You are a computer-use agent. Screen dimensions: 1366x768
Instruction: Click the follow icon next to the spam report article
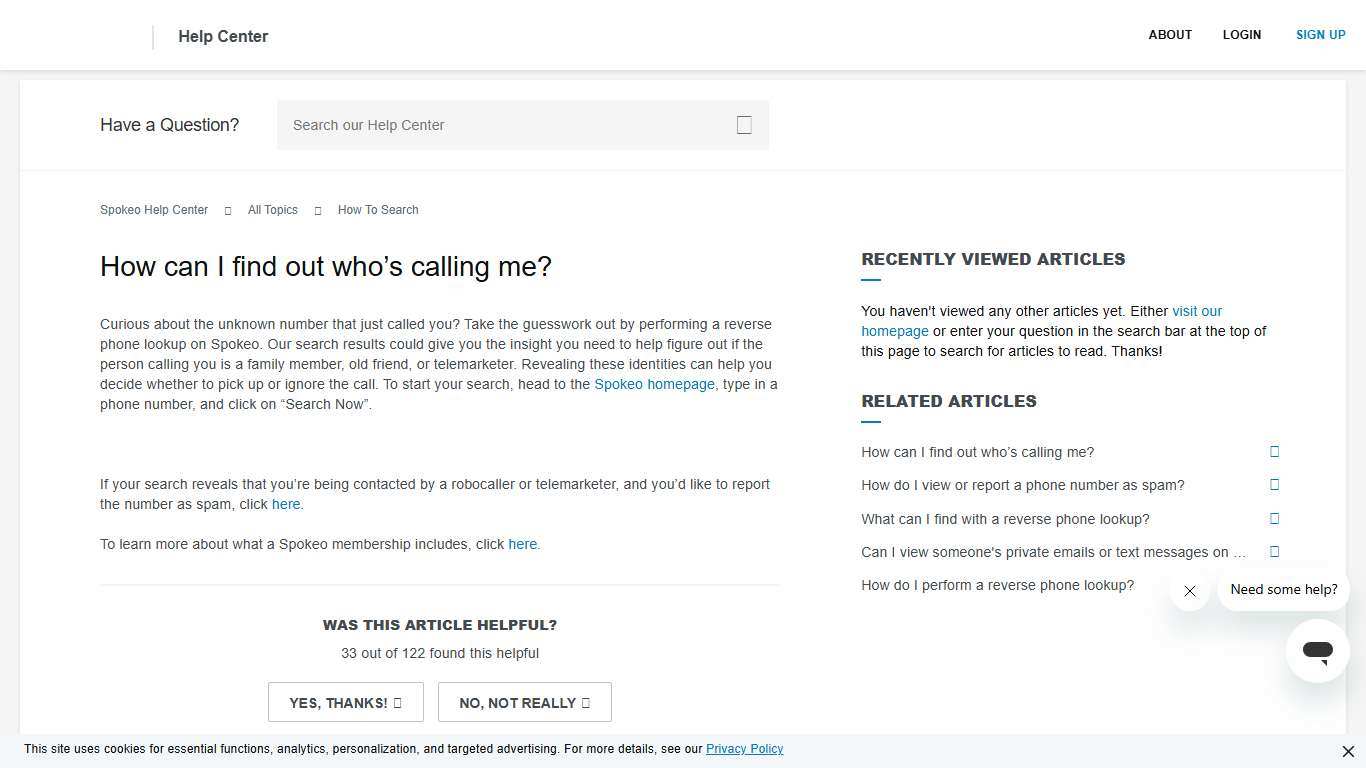[x=1274, y=484]
